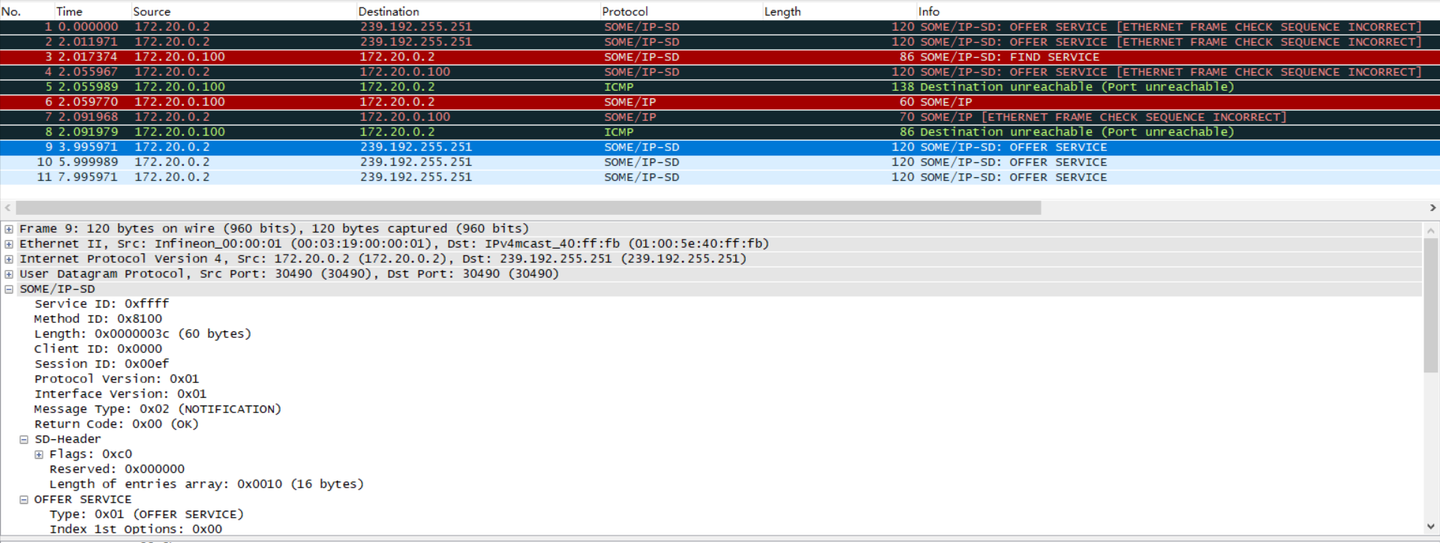Expand Internet Protocol Version 4 node

click(9, 259)
